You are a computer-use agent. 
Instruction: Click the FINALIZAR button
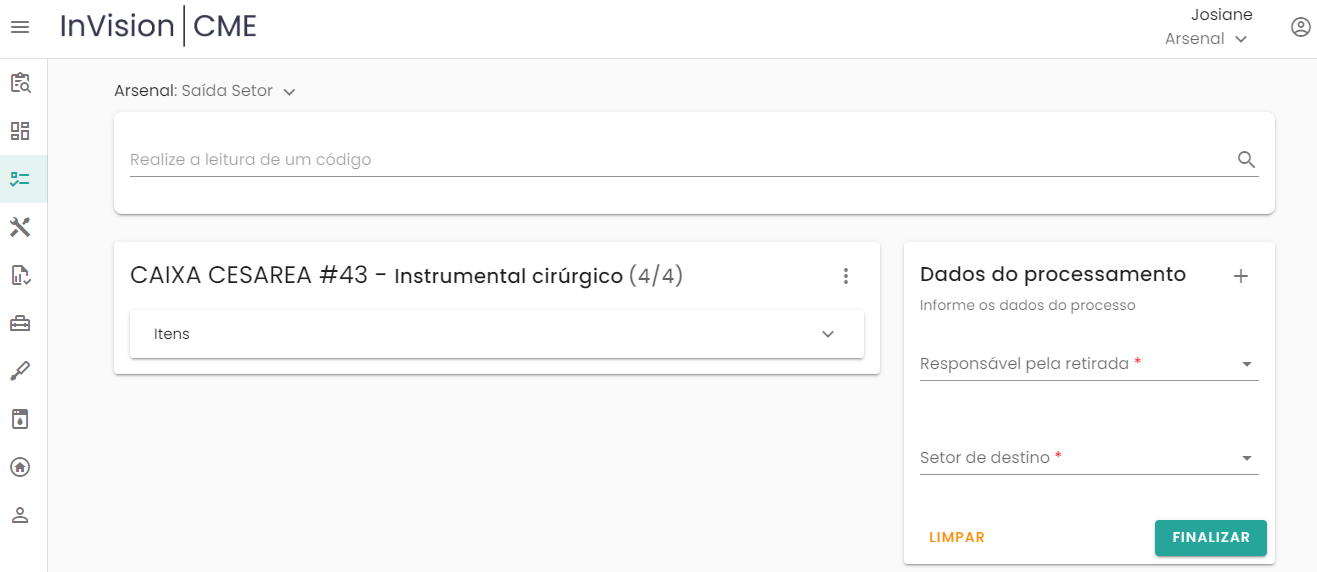pyautogui.click(x=1210, y=537)
